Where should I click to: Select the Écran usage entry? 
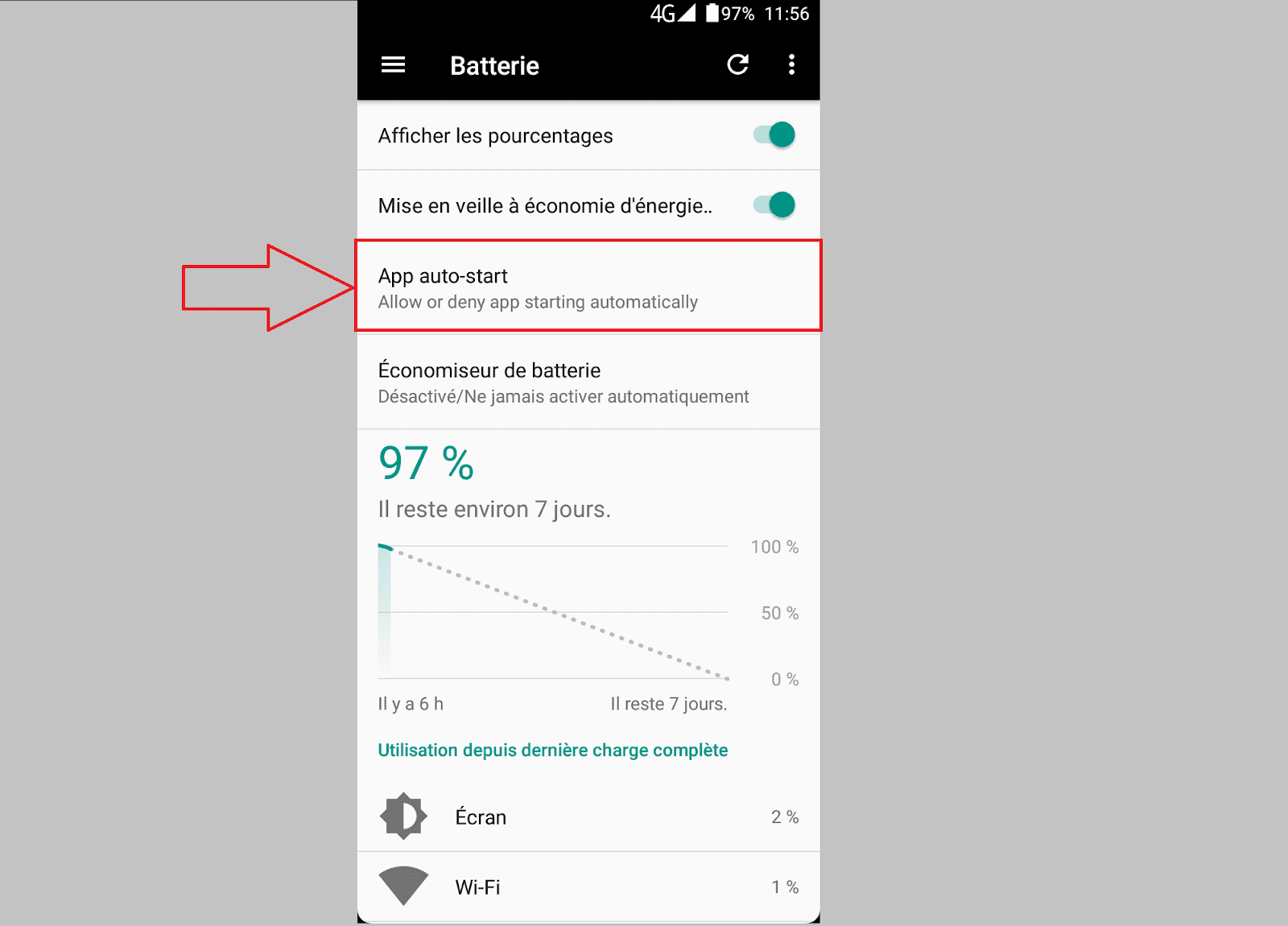point(588,816)
